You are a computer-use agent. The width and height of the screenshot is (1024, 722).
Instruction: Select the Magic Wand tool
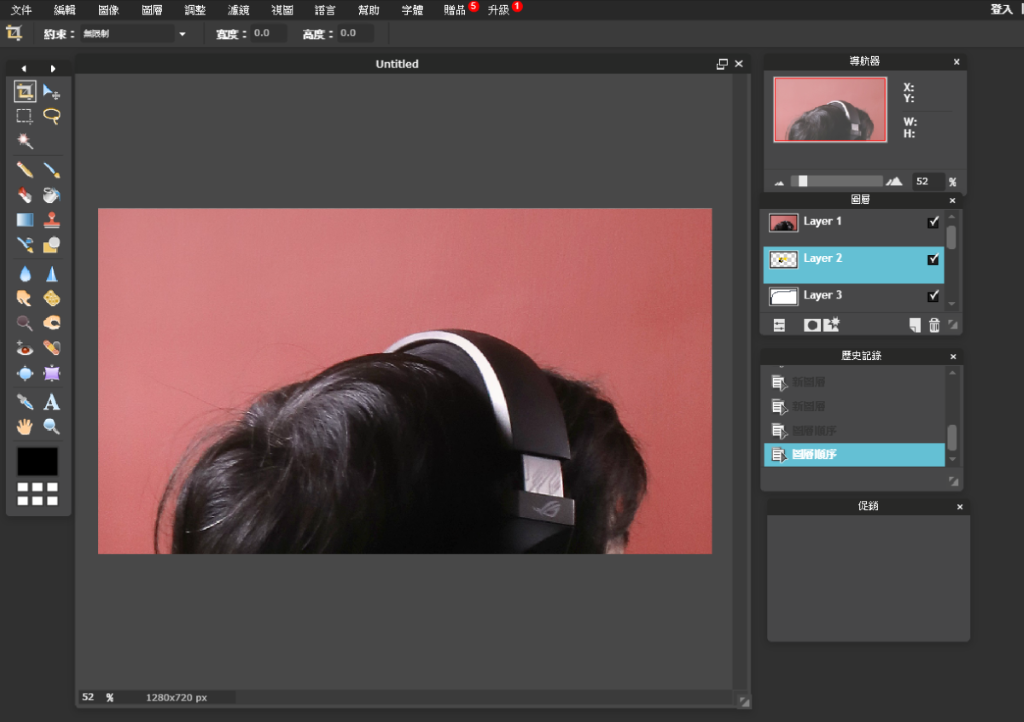25,141
